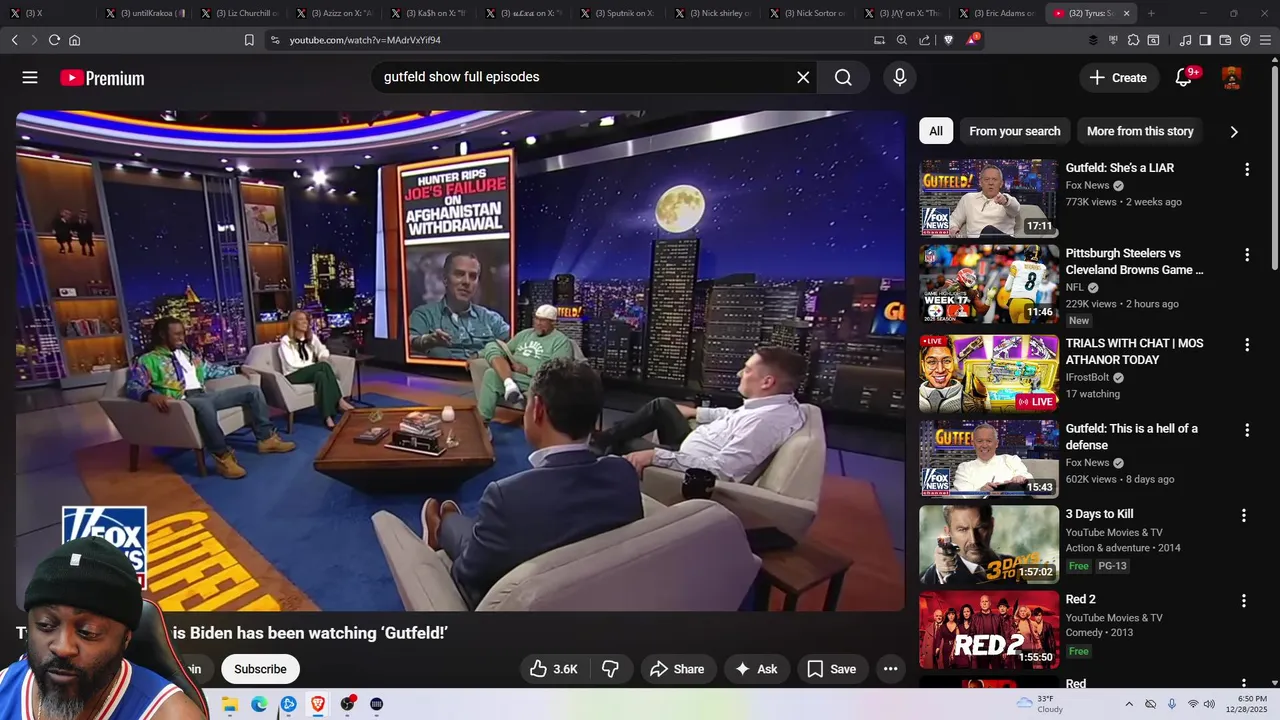This screenshot has width=1280, height=720.
Task: Open the Create menu
Action: coord(1118,77)
